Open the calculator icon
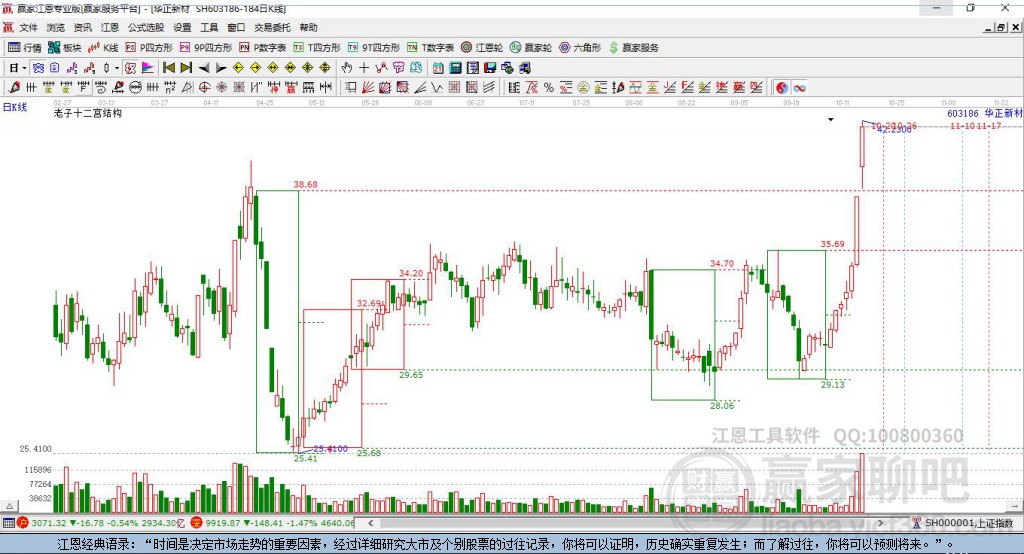Image resolution: width=1024 pixels, height=554 pixels. coord(455,68)
